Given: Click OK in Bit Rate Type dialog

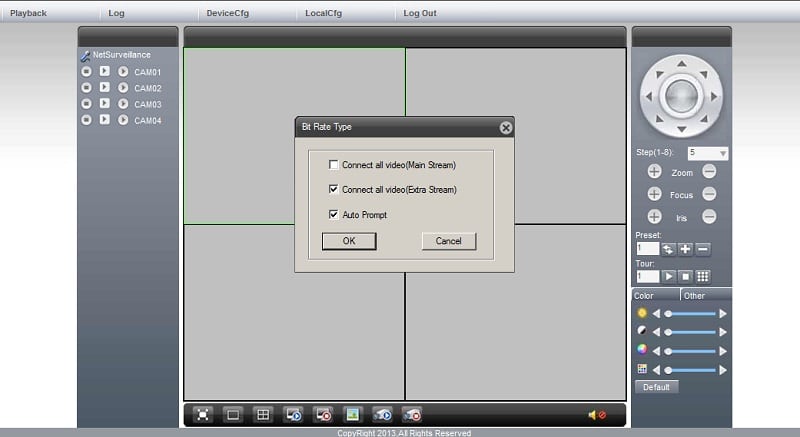Looking at the screenshot, I should click(x=349, y=241).
